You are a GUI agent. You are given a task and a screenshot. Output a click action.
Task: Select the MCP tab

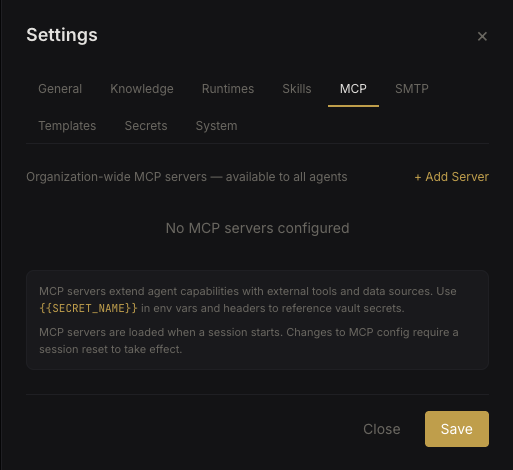[x=353, y=89]
